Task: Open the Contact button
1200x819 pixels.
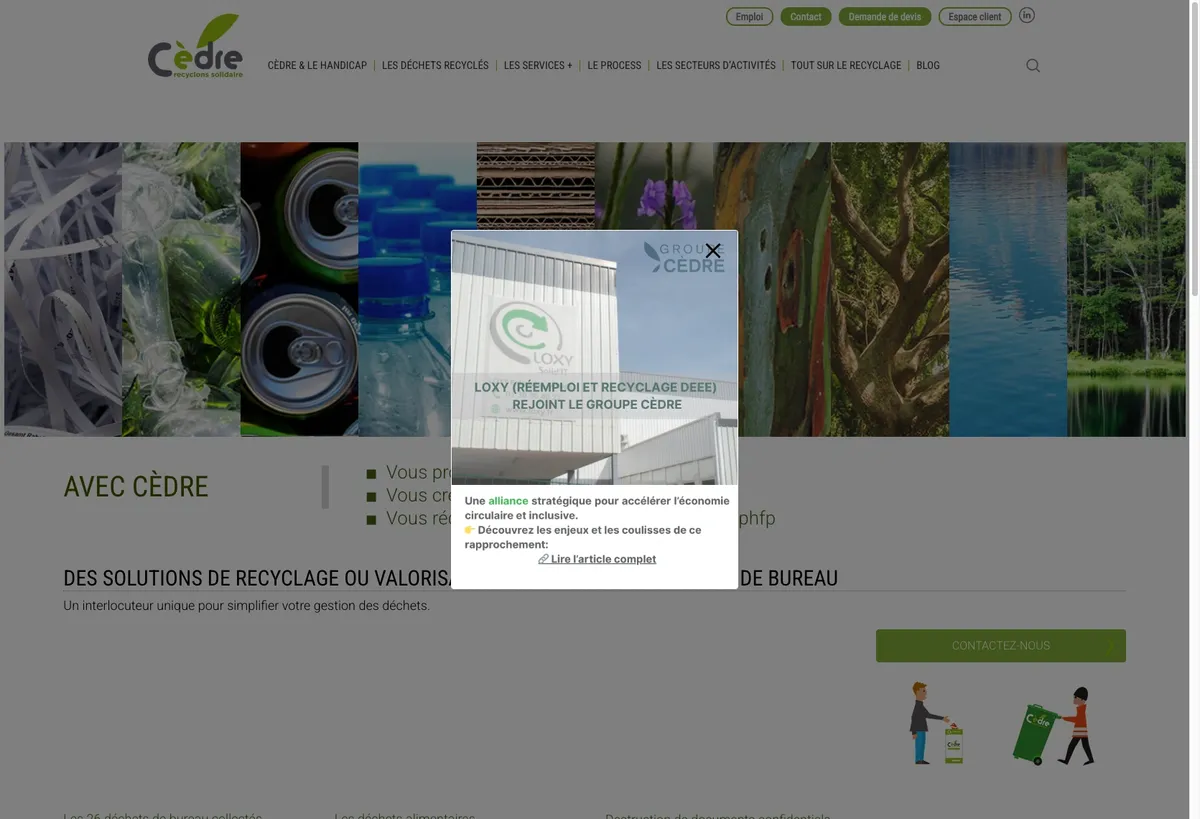Action: [806, 17]
